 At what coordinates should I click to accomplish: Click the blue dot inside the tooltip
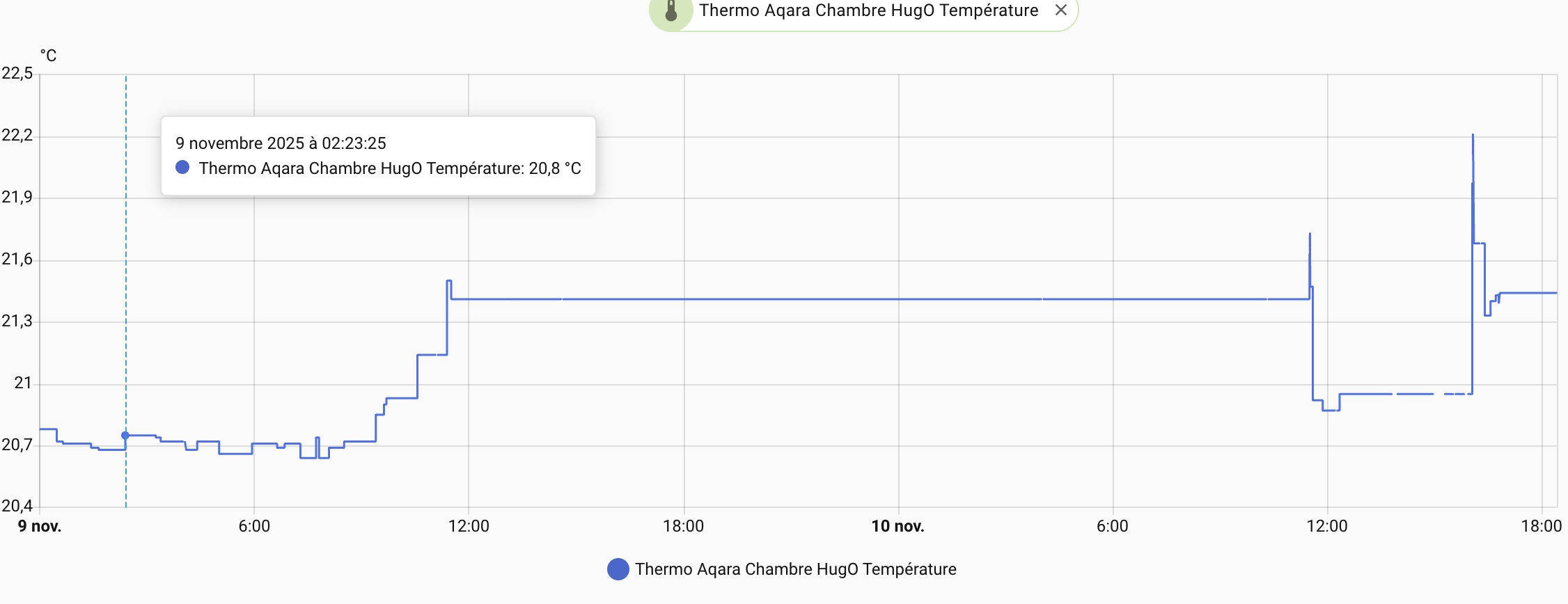(182, 168)
